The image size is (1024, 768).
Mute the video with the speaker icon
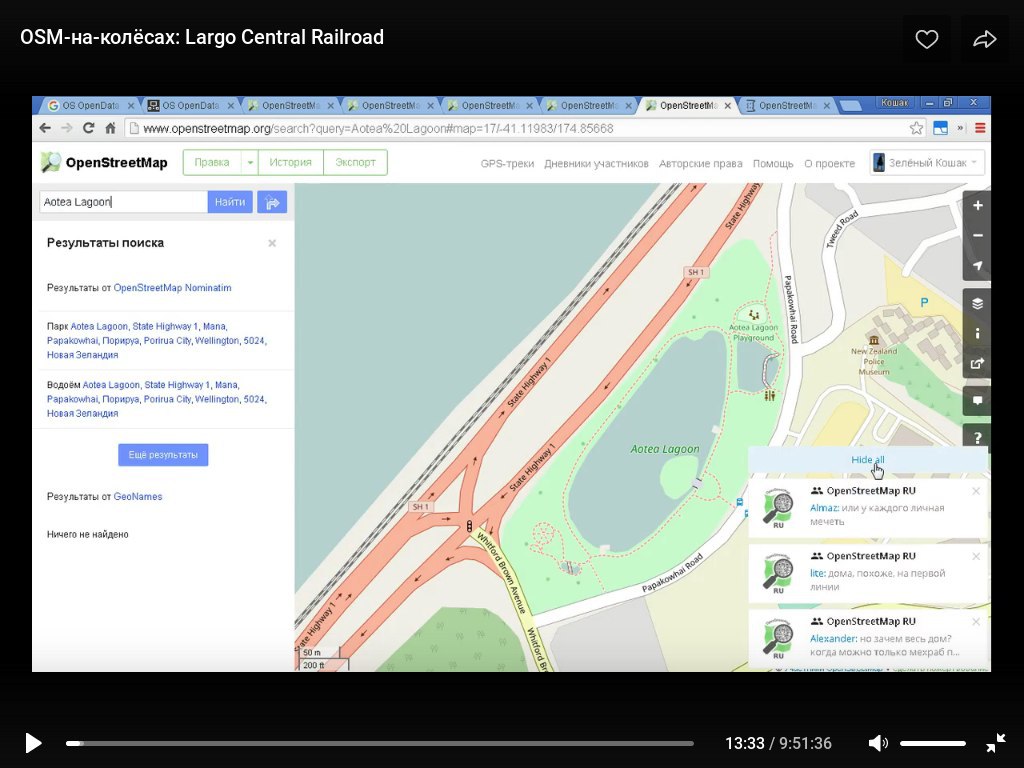click(x=878, y=743)
